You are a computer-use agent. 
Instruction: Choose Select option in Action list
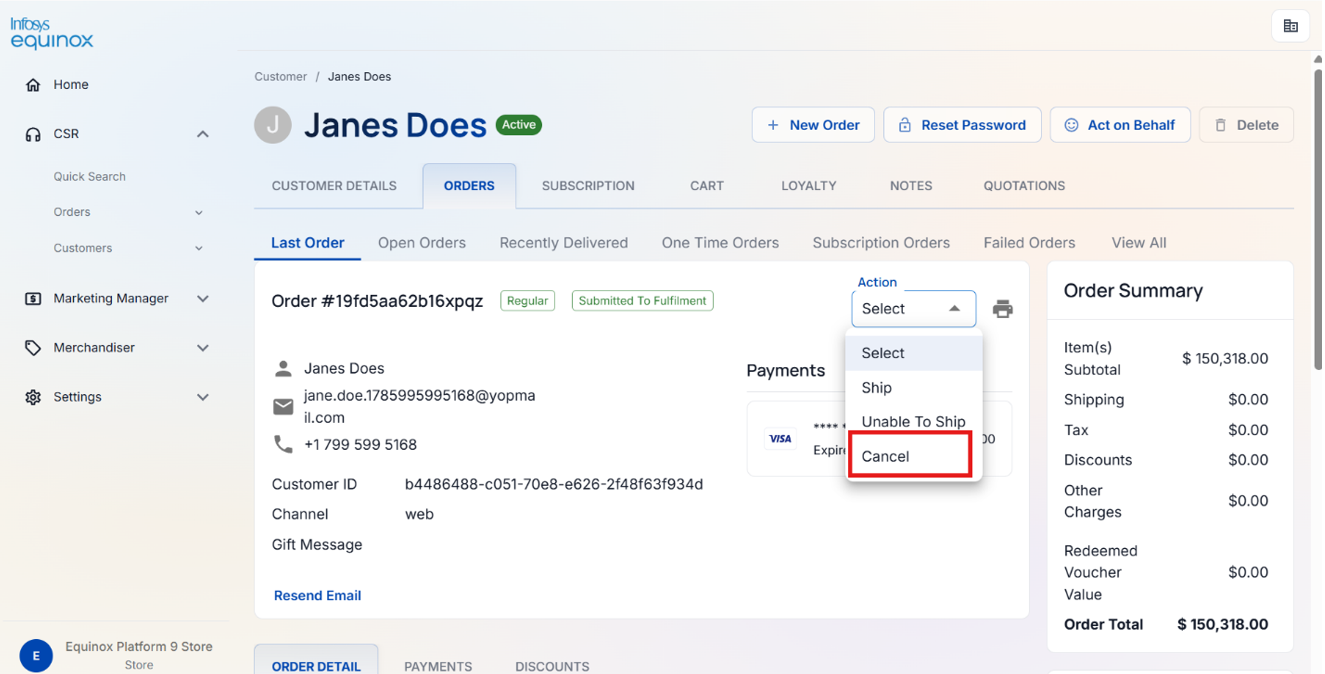pos(914,353)
